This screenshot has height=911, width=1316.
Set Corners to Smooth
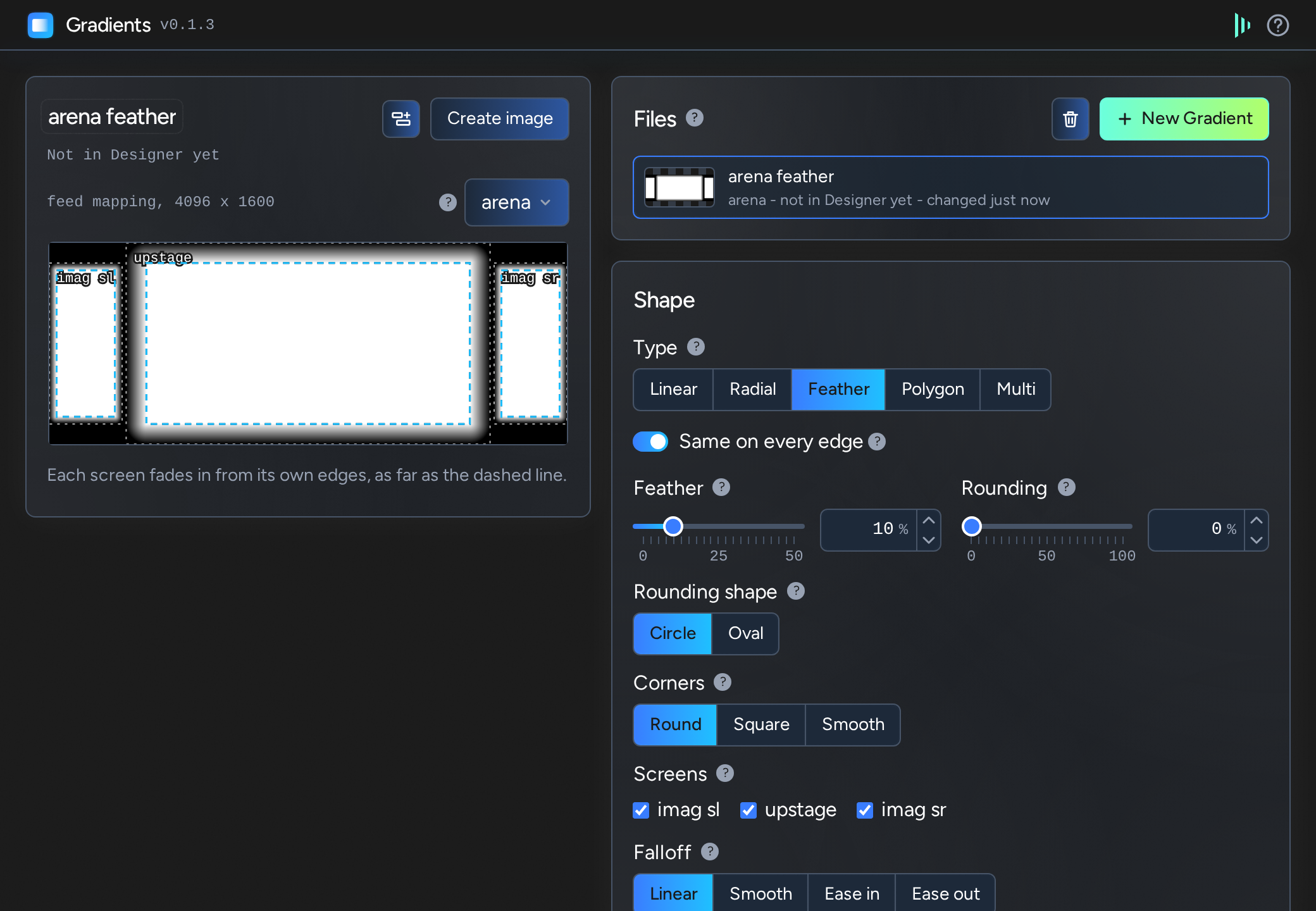click(x=853, y=724)
